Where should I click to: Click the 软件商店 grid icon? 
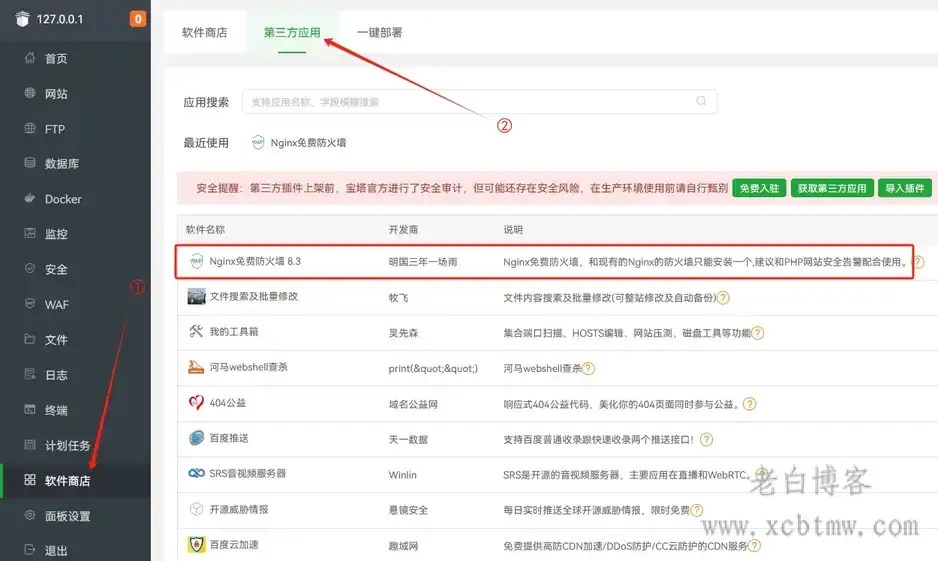(29, 480)
